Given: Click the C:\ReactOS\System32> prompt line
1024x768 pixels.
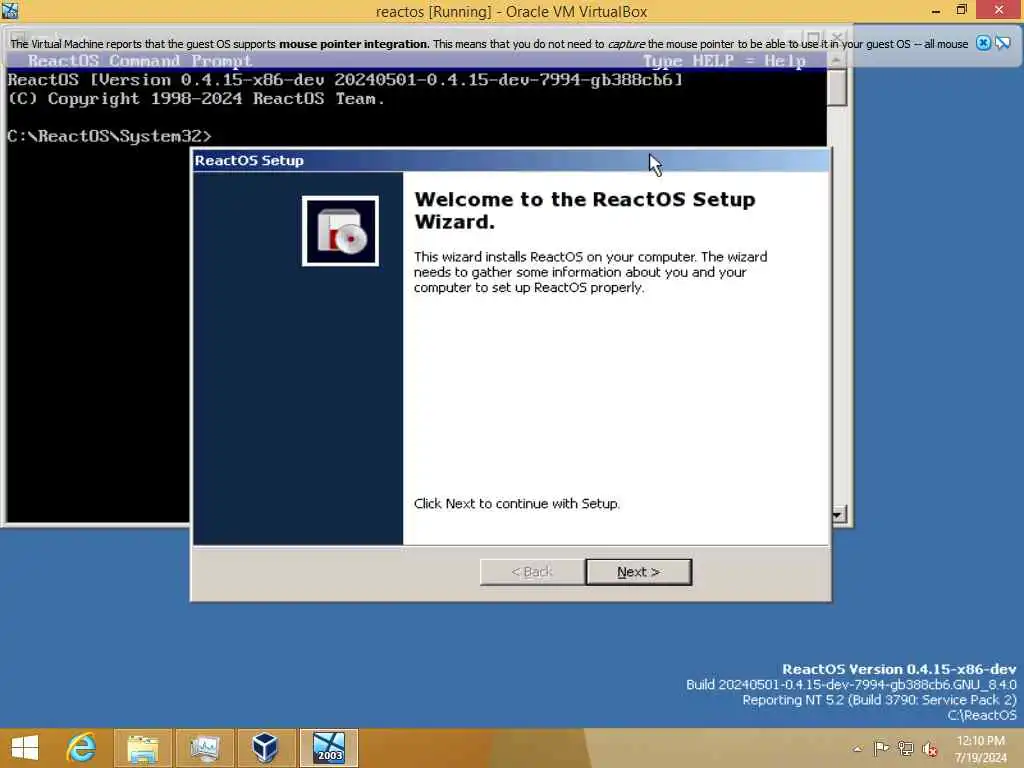Looking at the screenshot, I should 110,136.
